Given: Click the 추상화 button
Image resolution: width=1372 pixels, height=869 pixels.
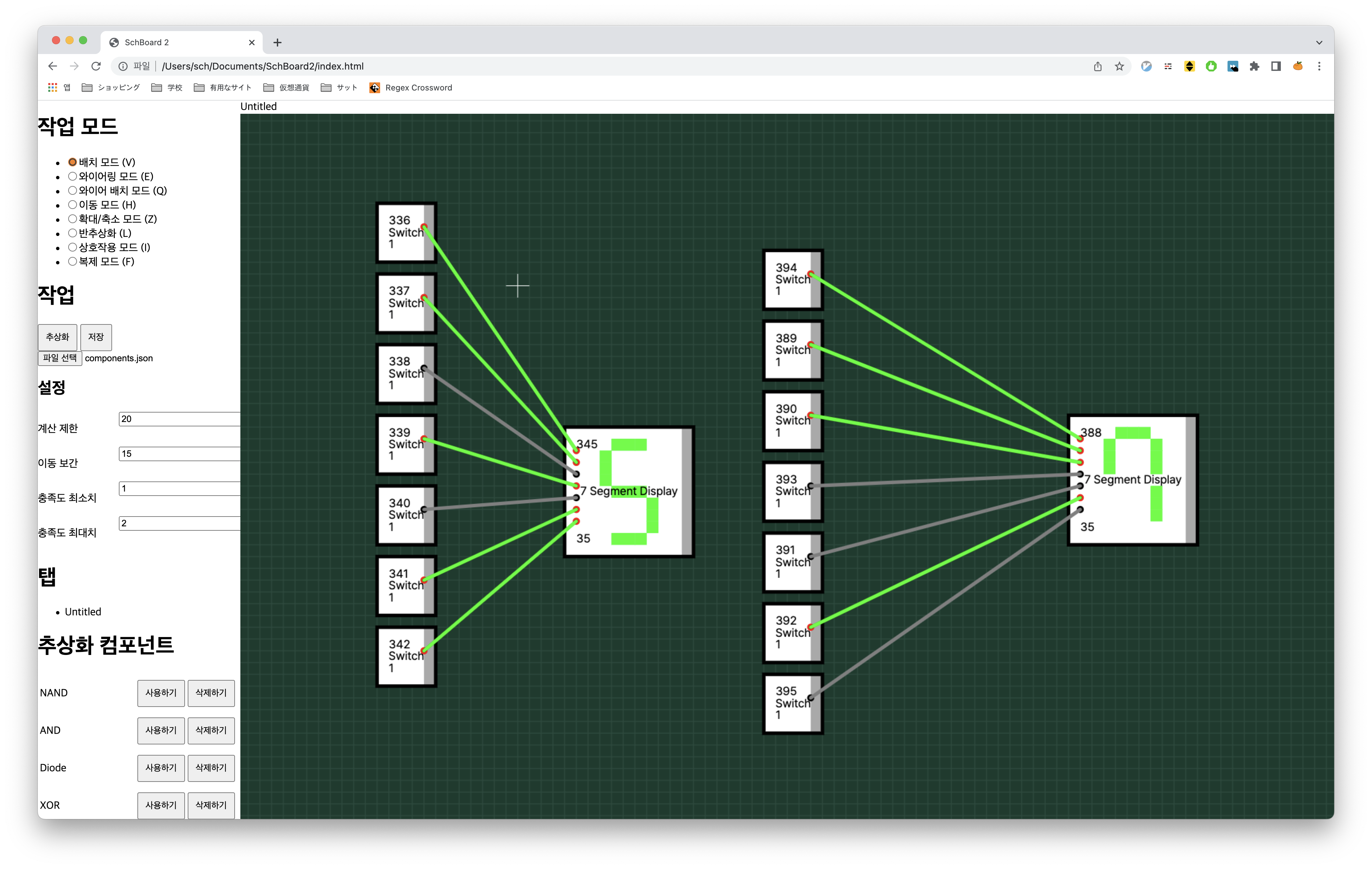Looking at the screenshot, I should (x=57, y=337).
